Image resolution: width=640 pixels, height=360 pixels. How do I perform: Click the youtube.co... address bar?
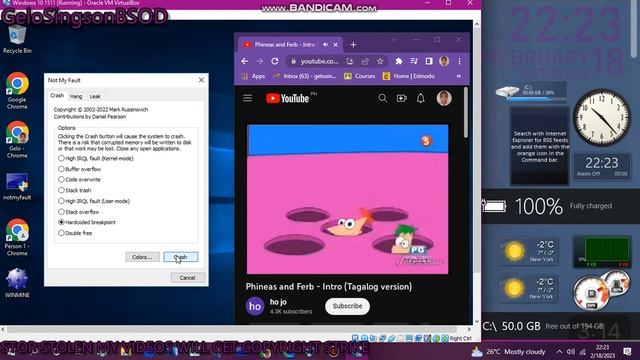(x=319, y=61)
